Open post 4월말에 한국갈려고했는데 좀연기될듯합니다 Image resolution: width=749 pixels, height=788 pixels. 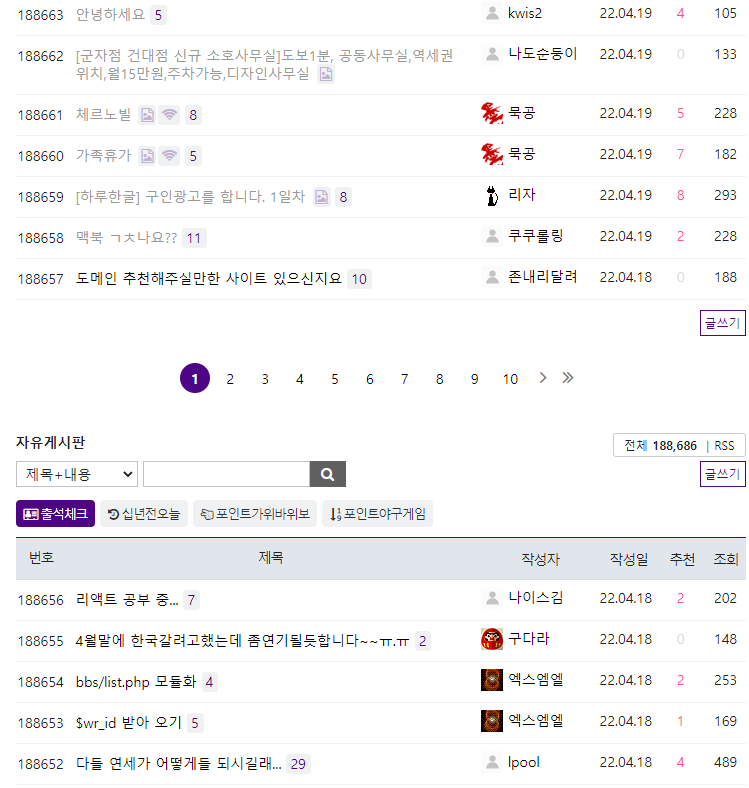pyautogui.click(x=242, y=640)
